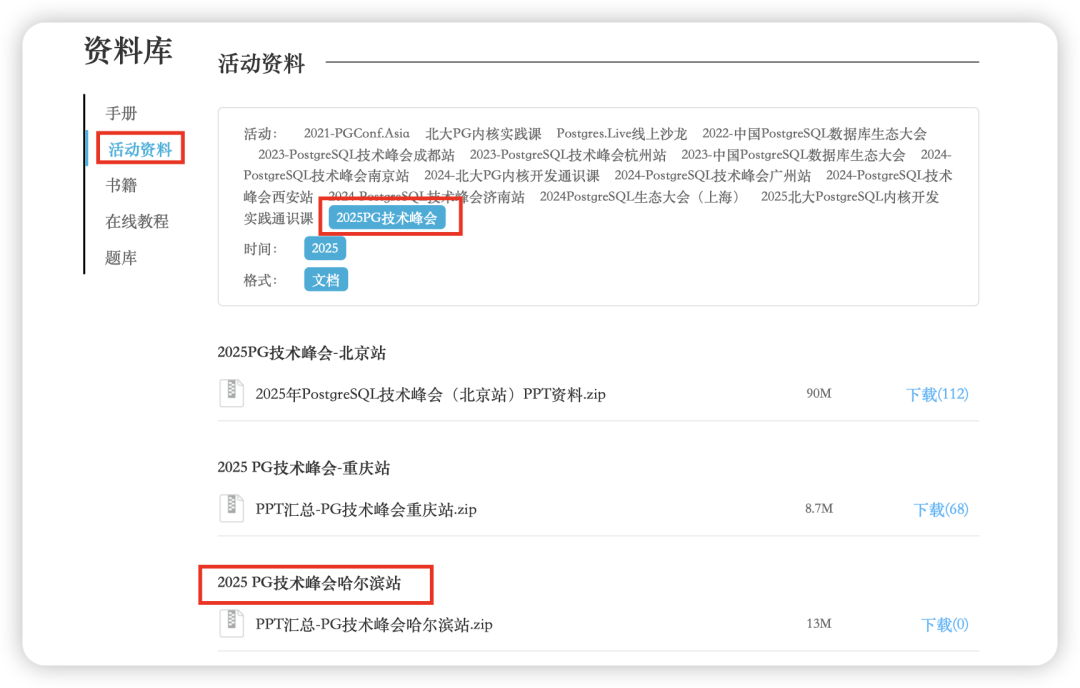1080x688 pixels.
Task: Click the 2025 PG技术峰会哈尔滨站 heading
Action: (309, 583)
